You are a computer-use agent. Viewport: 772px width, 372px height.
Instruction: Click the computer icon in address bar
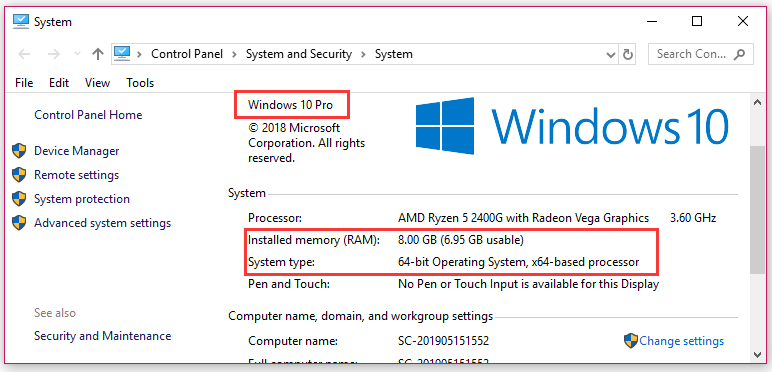pyautogui.click(x=122, y=54)
